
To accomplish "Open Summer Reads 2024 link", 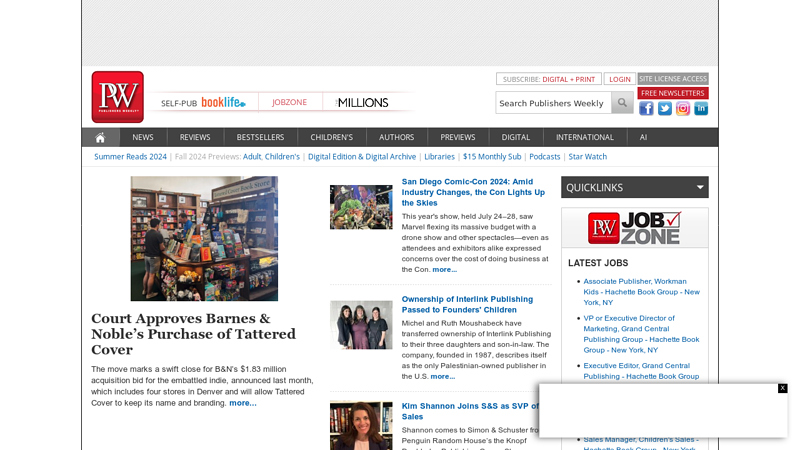I will [130, 157].
